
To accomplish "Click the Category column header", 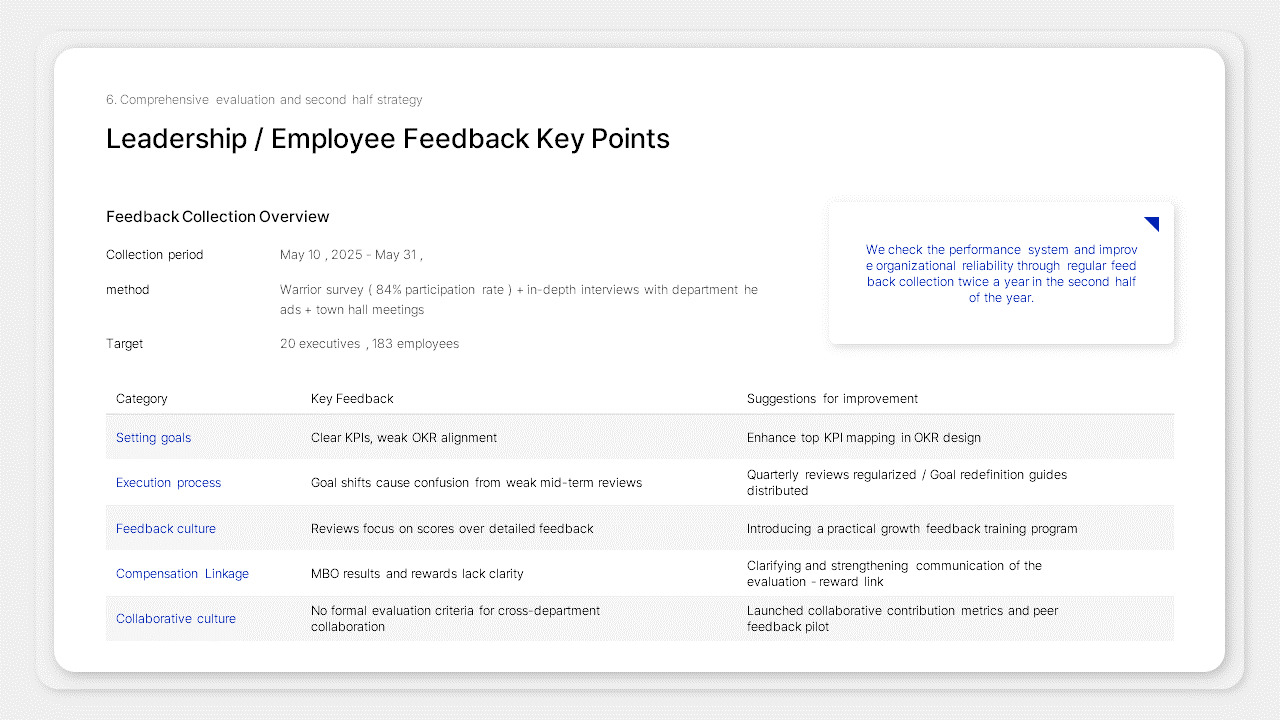I will pos(141,398).
